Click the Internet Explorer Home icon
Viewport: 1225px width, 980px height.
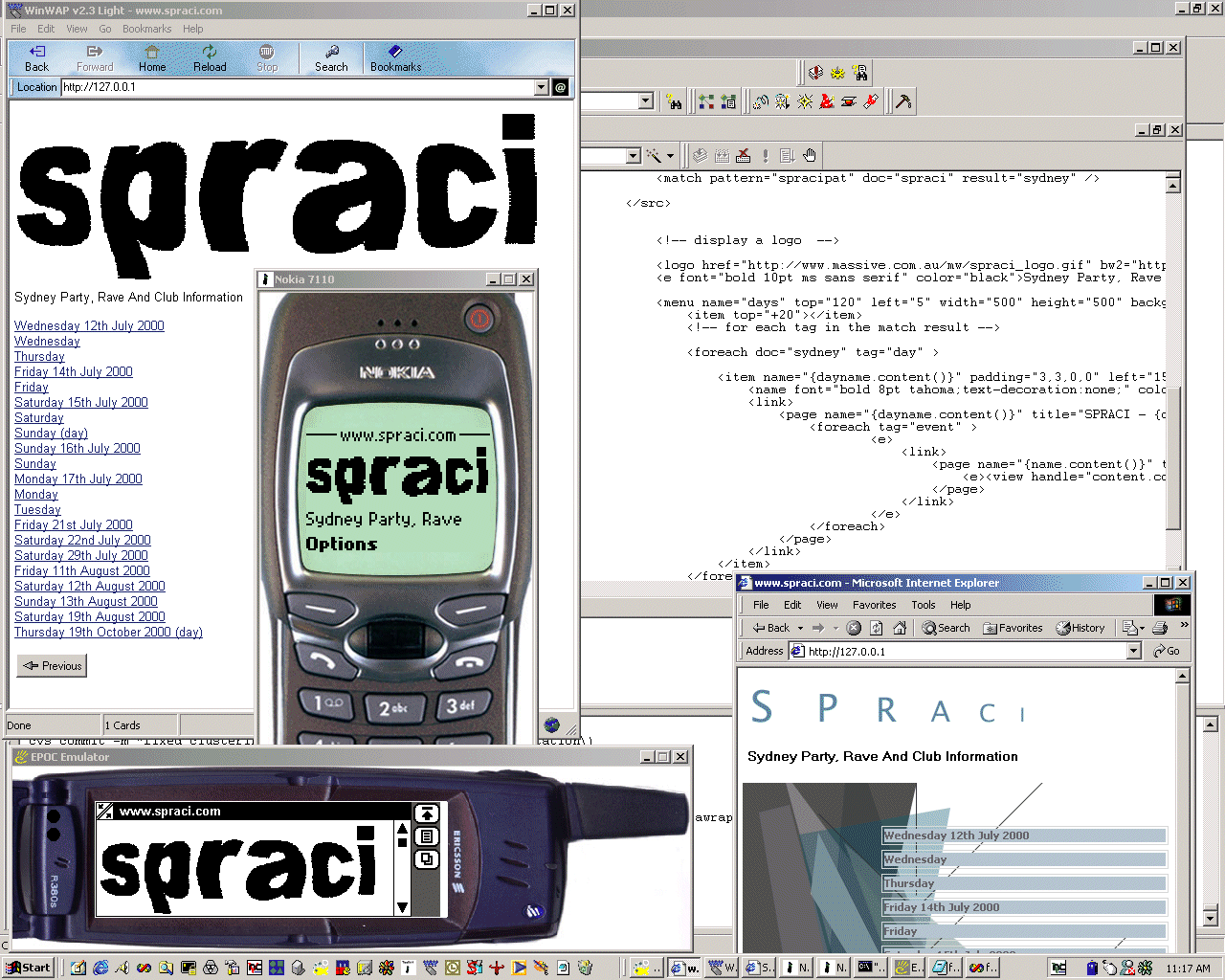coord(900,628)
